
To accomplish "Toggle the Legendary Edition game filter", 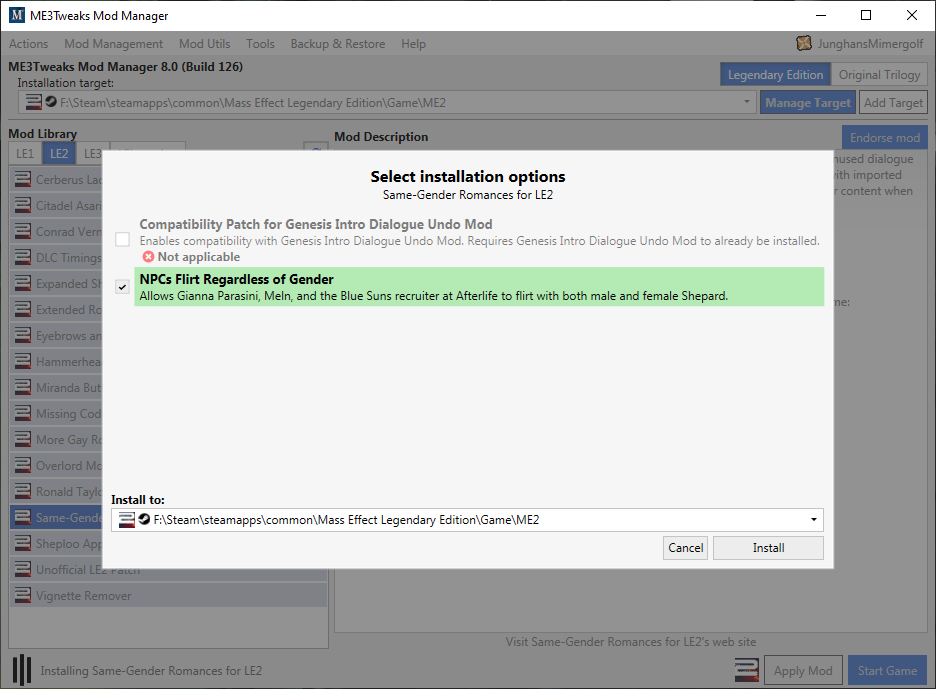I will coord(775,75).
